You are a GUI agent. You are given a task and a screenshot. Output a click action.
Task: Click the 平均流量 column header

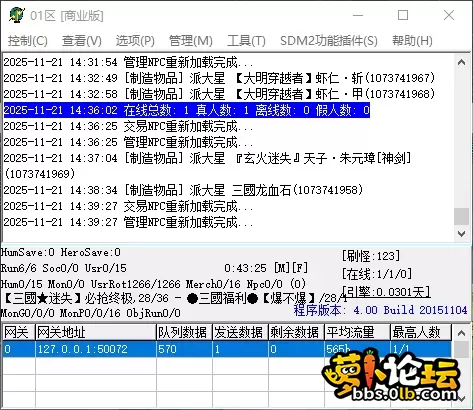(357, 332)
